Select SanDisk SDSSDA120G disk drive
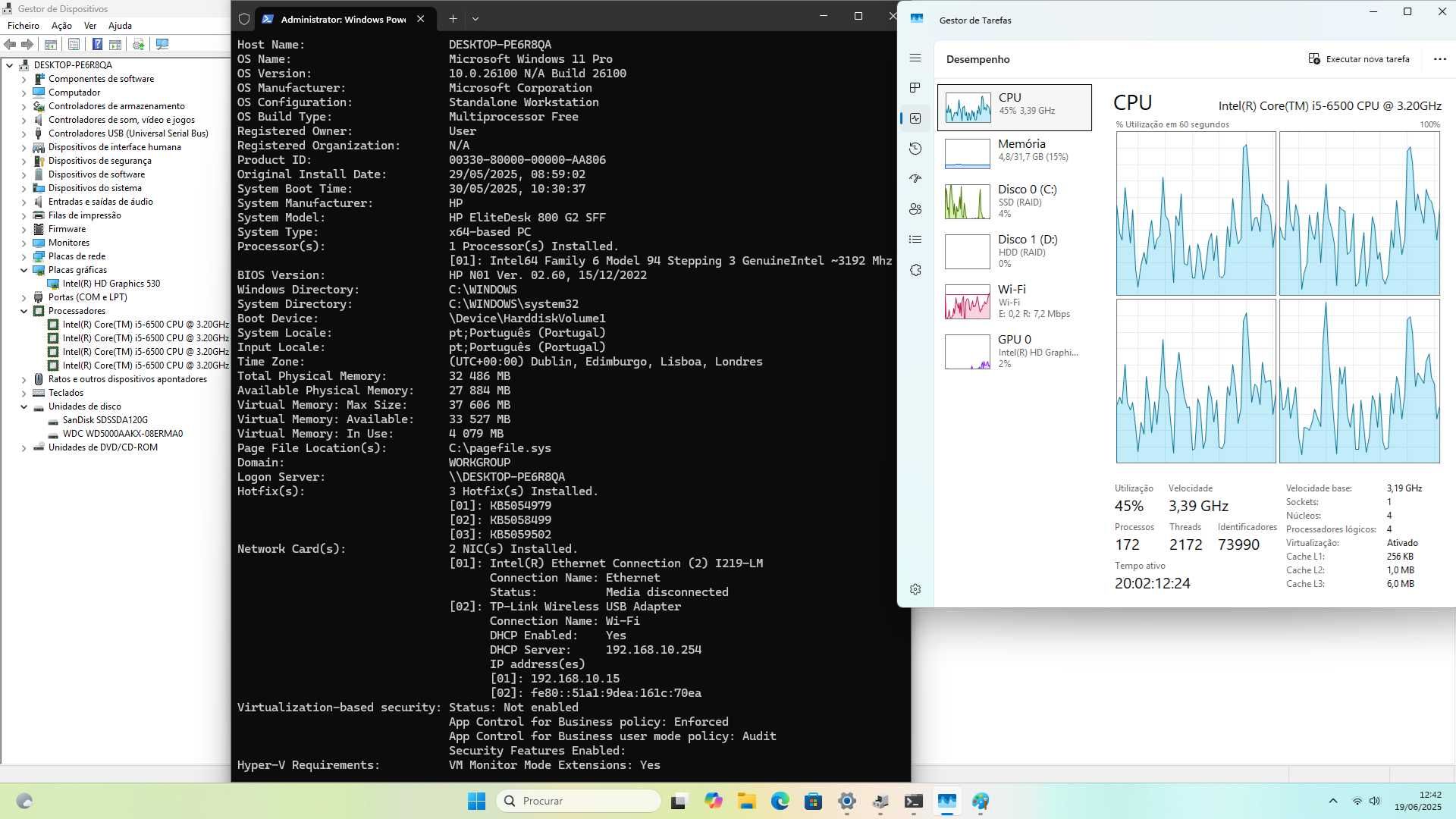Viewport: 1456px width, 819px height. pyautogui.click(x=105, y=420)
